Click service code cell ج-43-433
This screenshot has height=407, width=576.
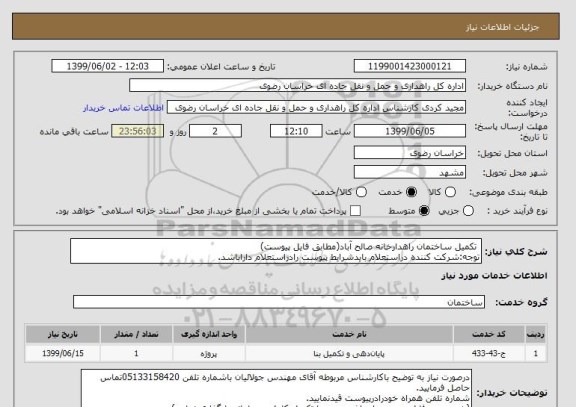point(489,353)
